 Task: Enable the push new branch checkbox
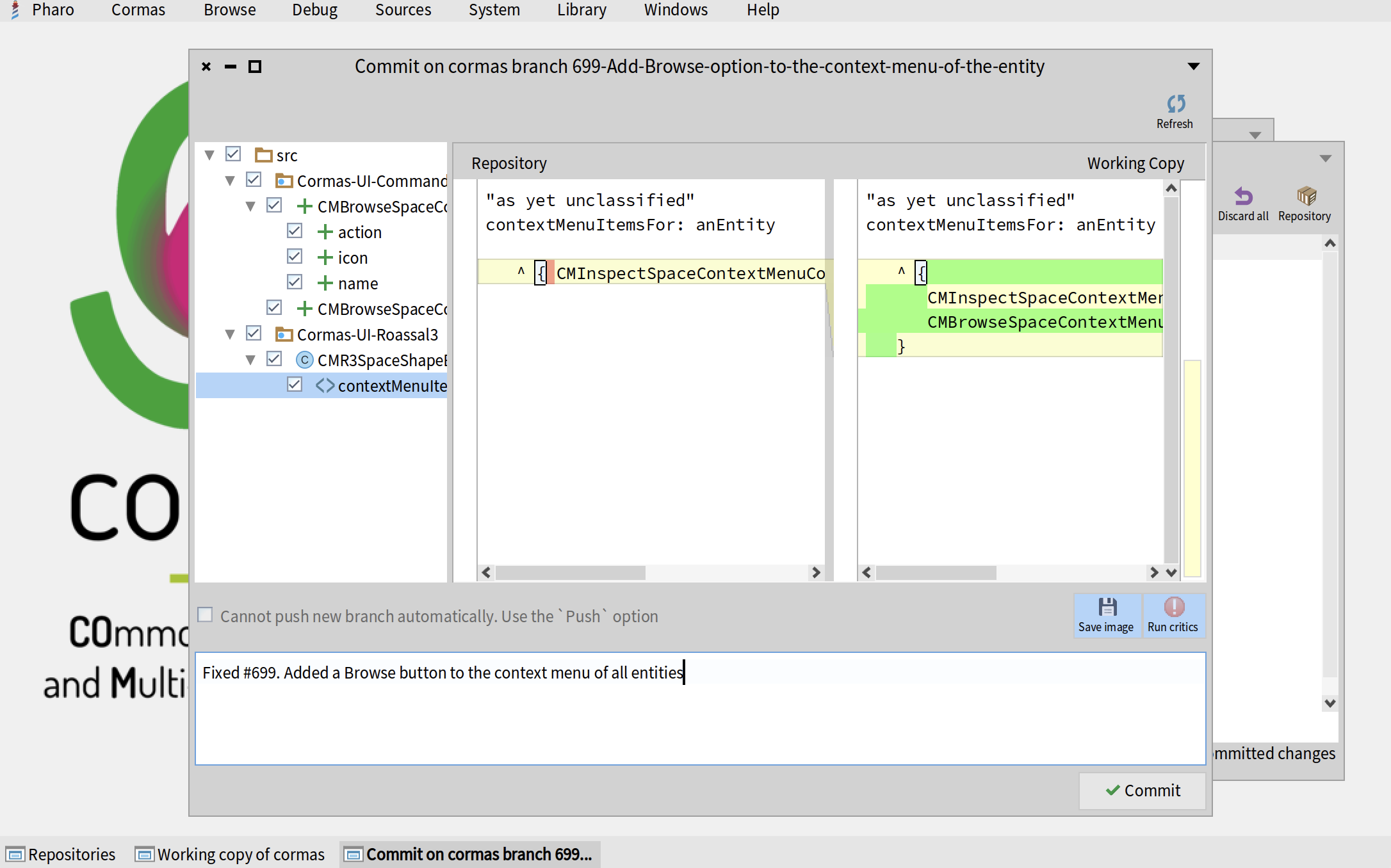point(205,615)
